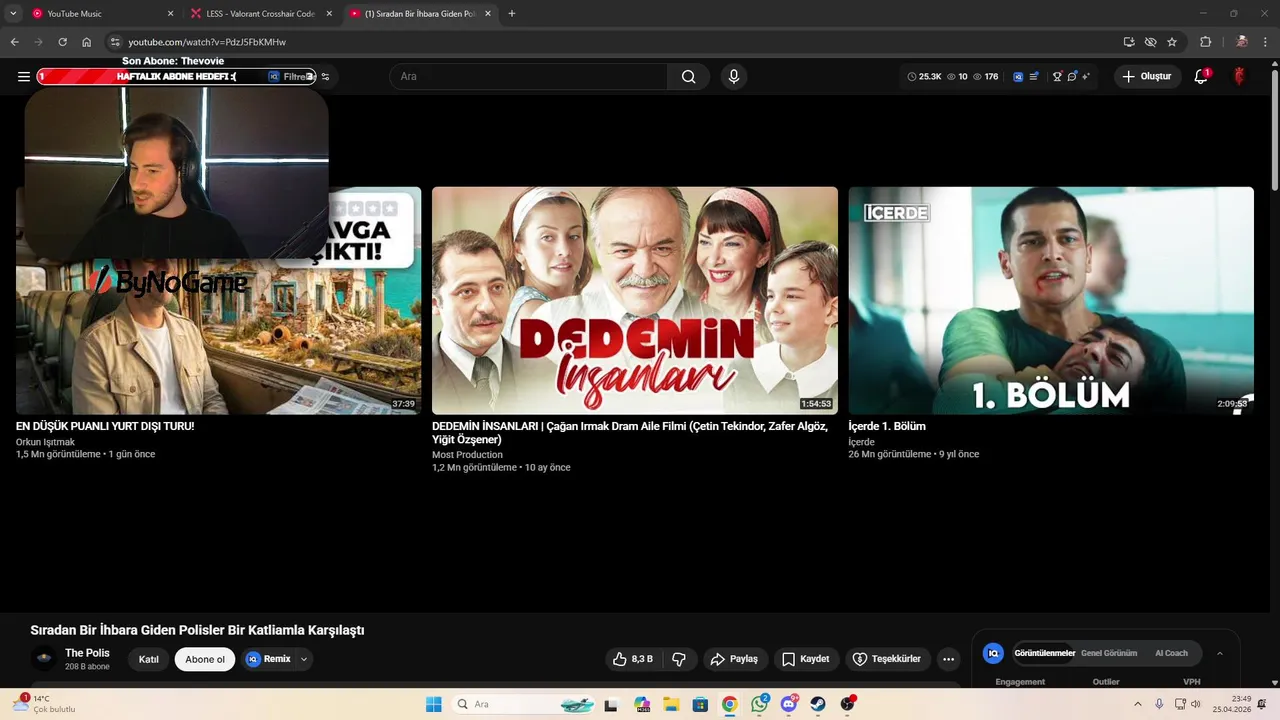Start voice search with the microphone icon
The height and width of the screenshot is (720, 1280).
pyautogui.click(x=734, y=76)
